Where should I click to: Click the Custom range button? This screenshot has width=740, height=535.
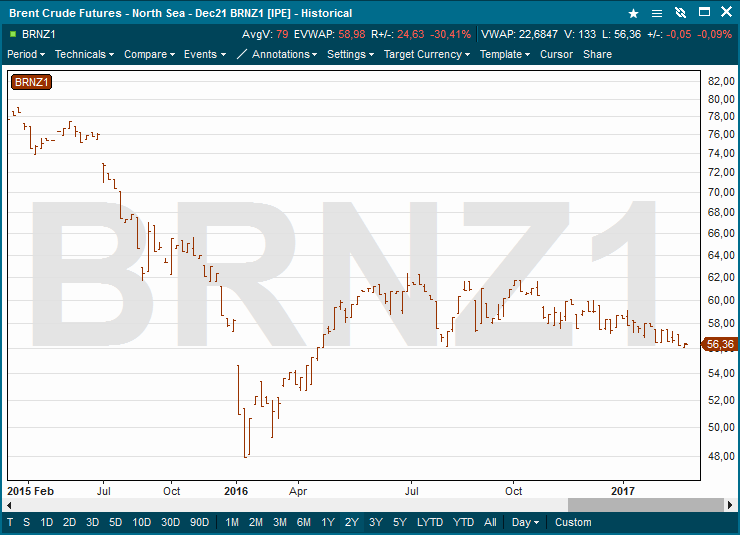(573, 522)
